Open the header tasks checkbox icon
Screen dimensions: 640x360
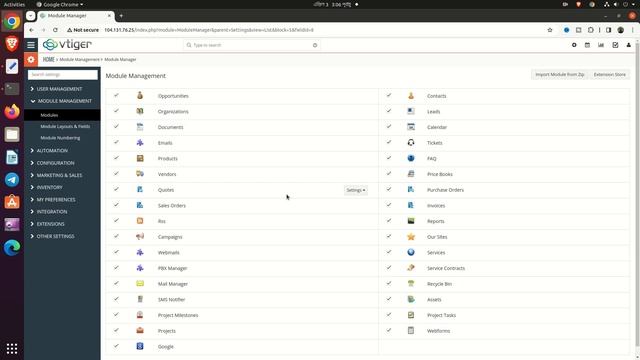(x=615, y=45)
